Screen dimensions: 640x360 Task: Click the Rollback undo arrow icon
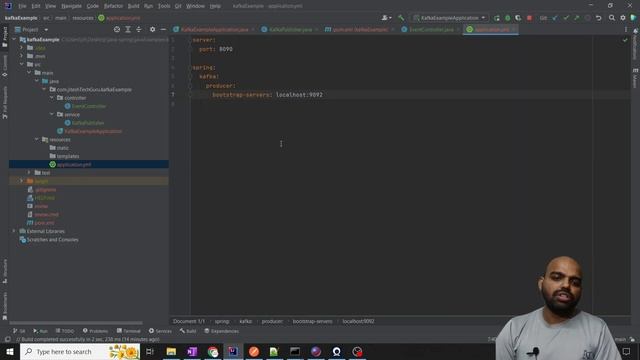pos(598,18)
